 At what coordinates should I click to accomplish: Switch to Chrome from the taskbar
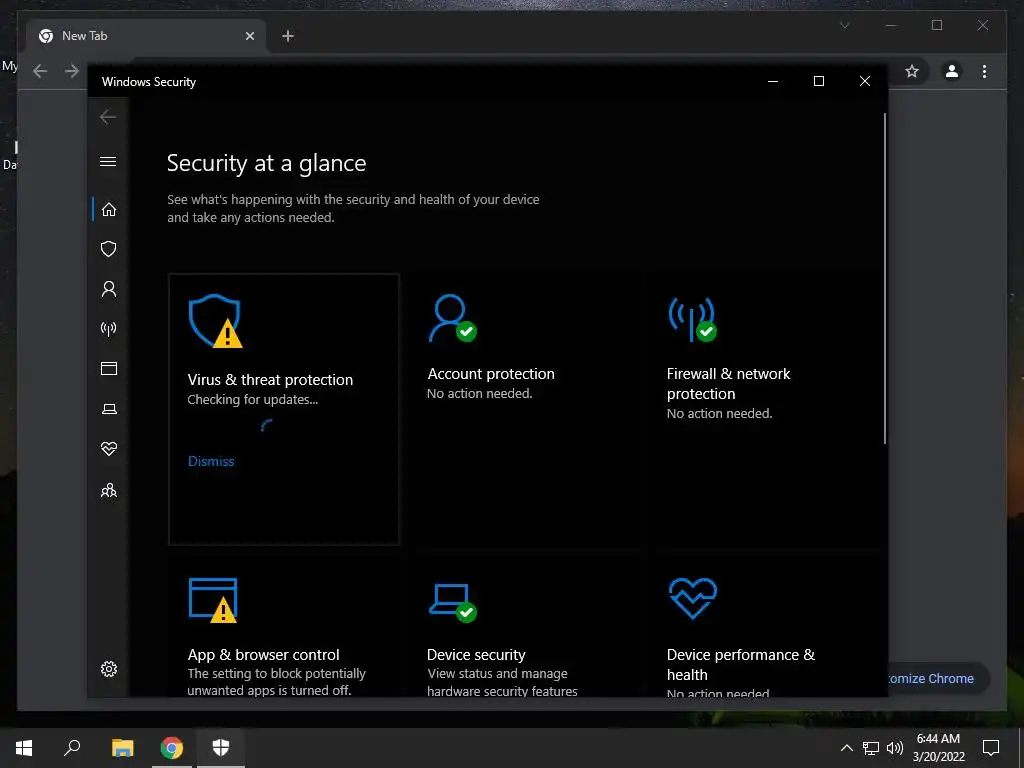point(172,748)
